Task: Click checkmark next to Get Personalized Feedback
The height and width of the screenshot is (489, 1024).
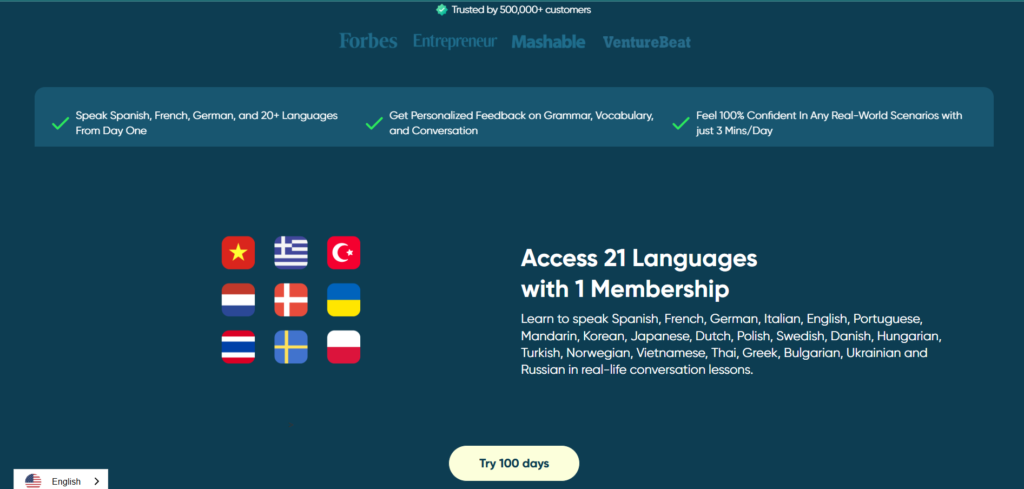Action: point(374,123)
